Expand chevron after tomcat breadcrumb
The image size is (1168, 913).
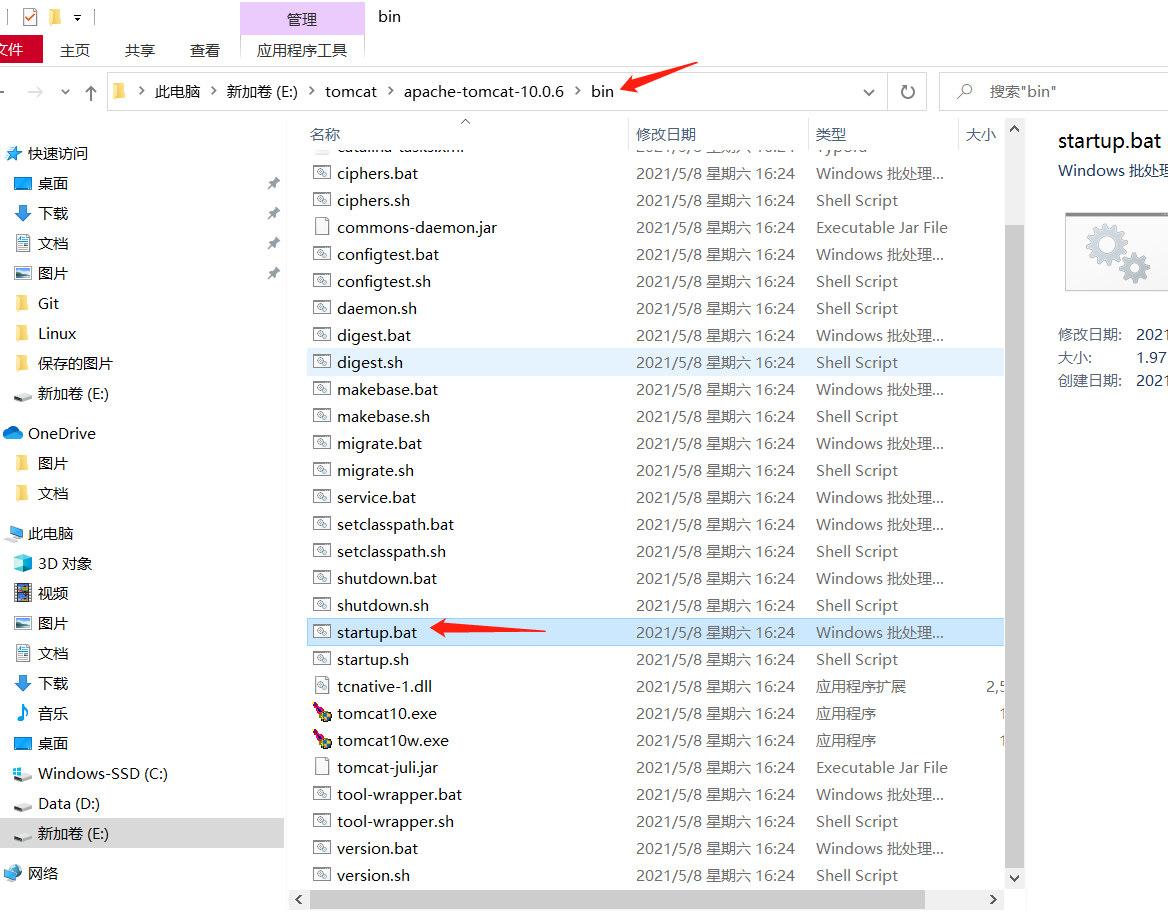pyautogui.click(x=390, y=91)
